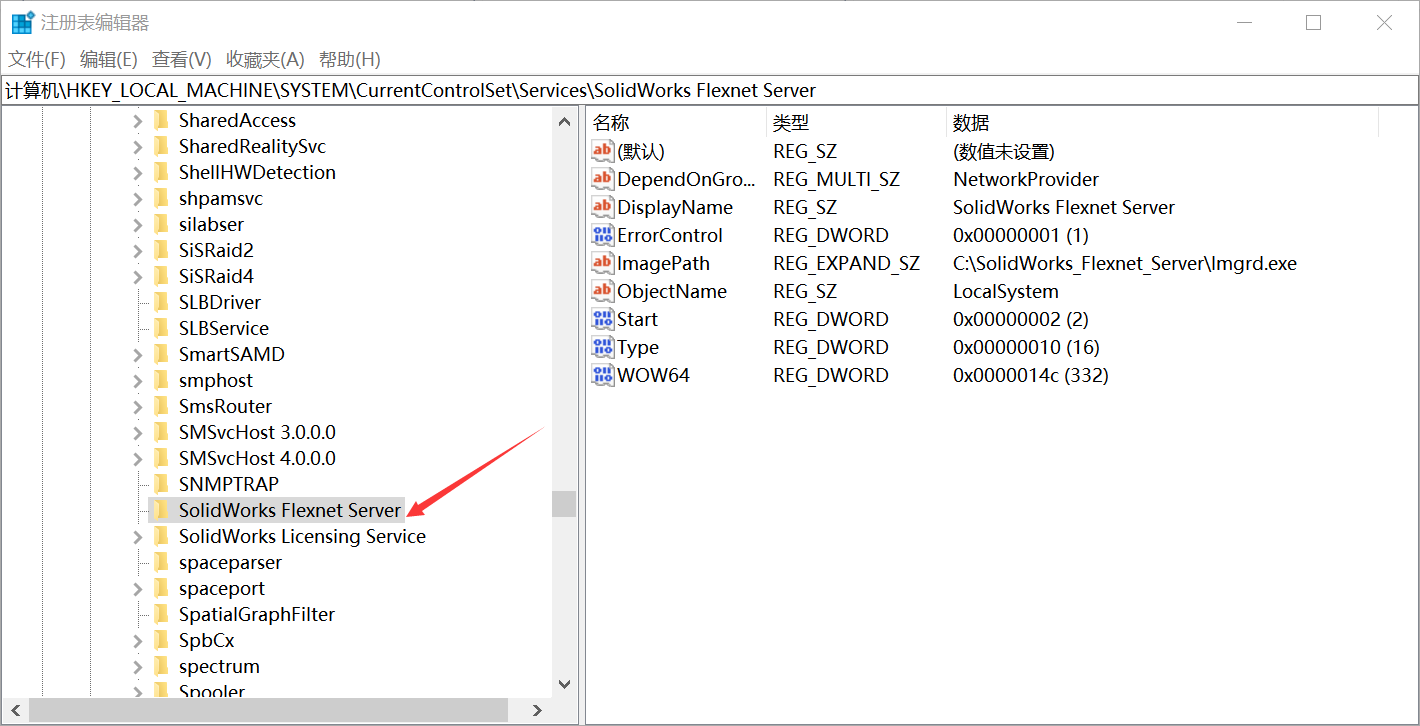Select the SMSvcHost 4.0.0.0 key
Viewport: 1420px width, 726px height.
point(257,459)
